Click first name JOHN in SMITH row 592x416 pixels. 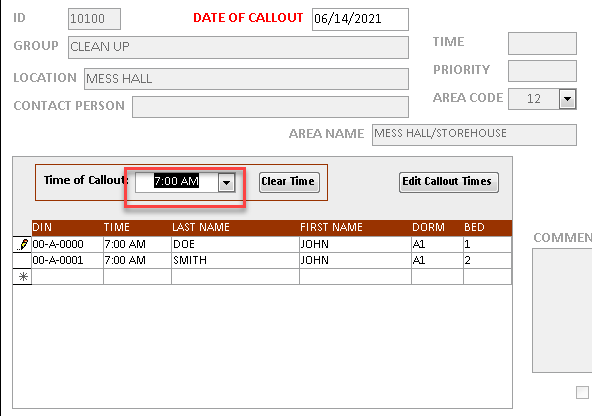pos(355,260)
